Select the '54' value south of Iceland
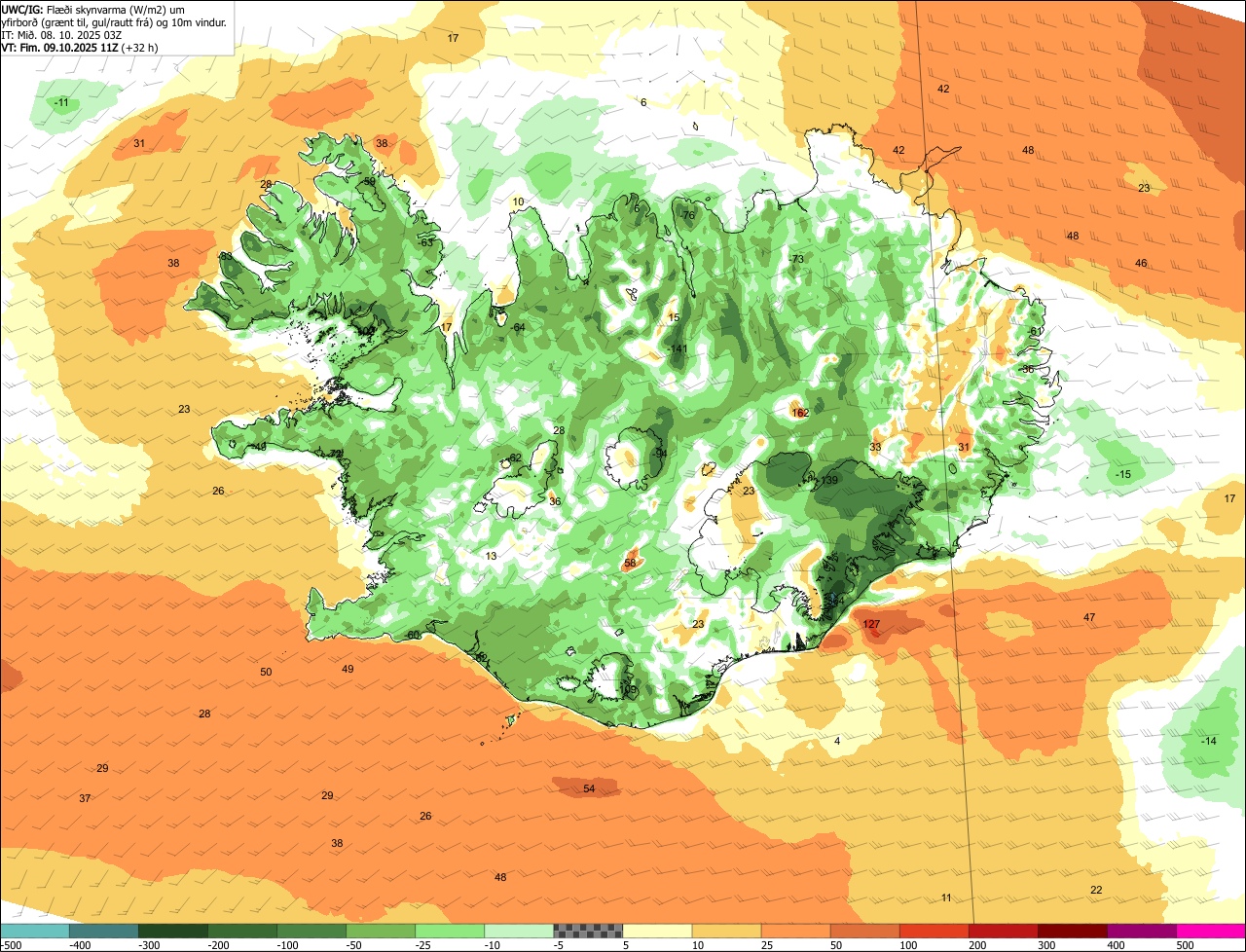This screenshot has height=952, width=1246. pos(589,788)
